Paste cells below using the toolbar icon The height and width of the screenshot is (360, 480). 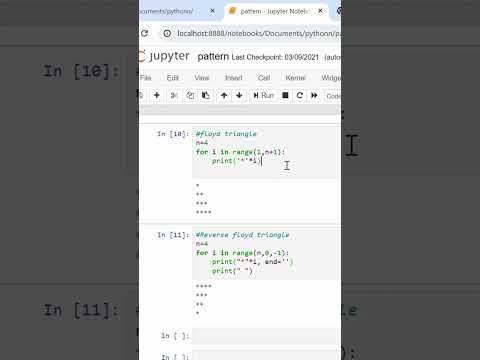206,95
